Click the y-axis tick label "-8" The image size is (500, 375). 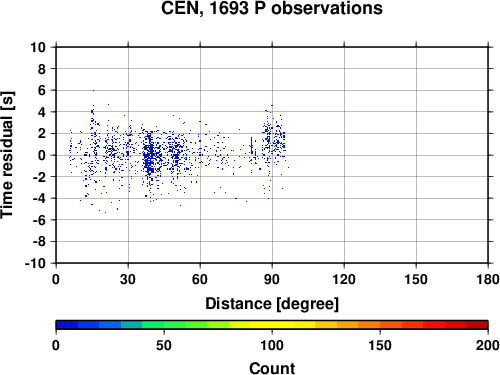pyautogui.click(x=39, y=242)
